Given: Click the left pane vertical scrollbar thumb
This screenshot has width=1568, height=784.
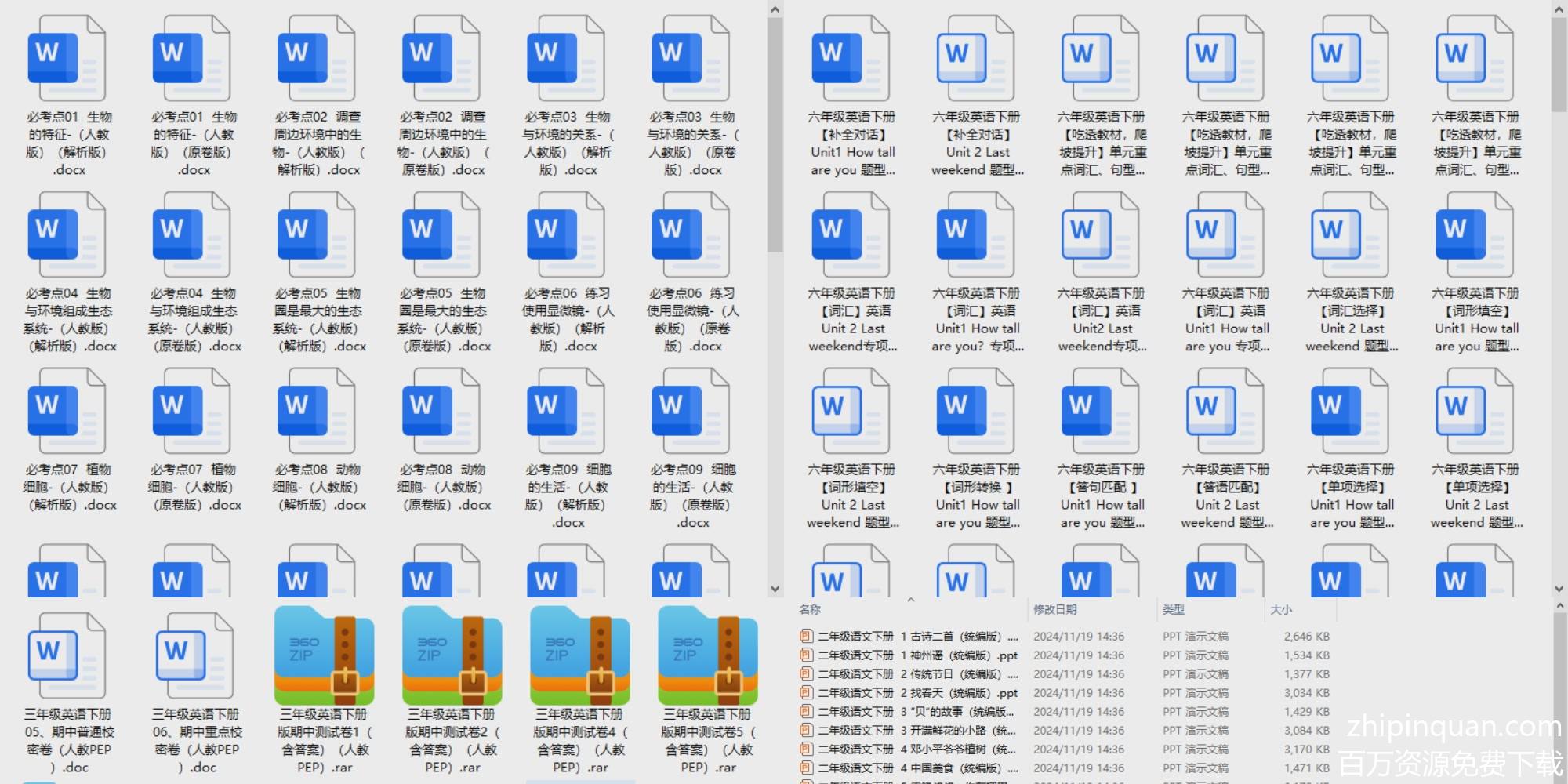Looking at the screenshot, I should pos(775,133).
